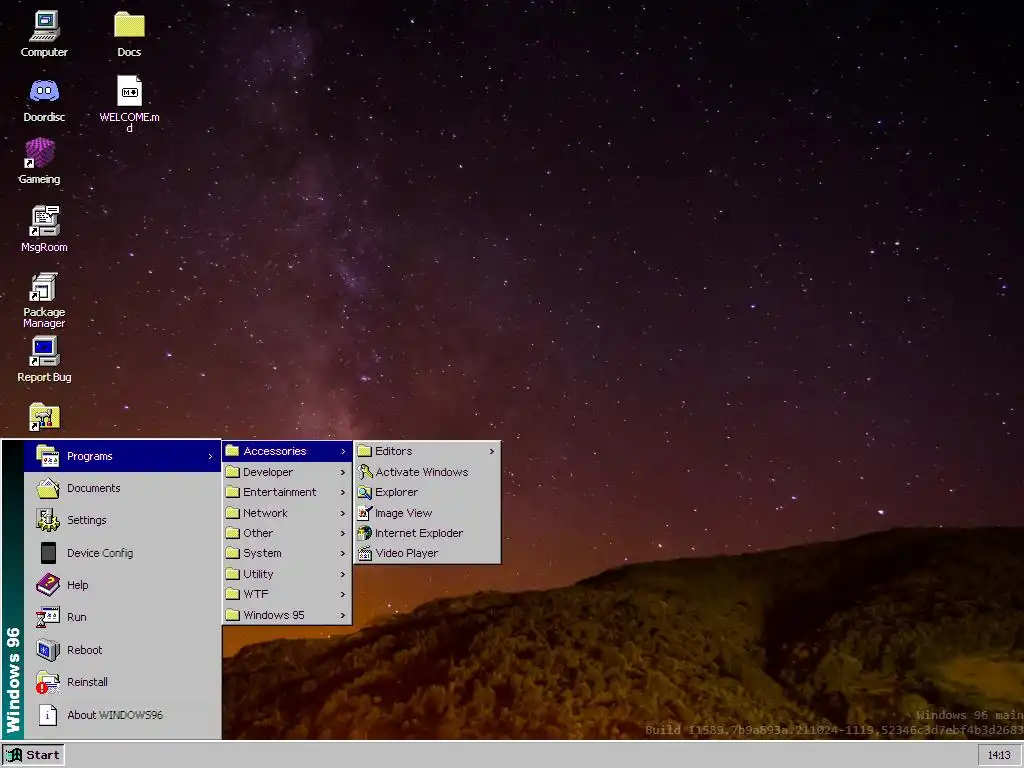1024x768 pixels.
Task: Expand the Accessories submenu chevron
Action: click(x=343, y=451)
